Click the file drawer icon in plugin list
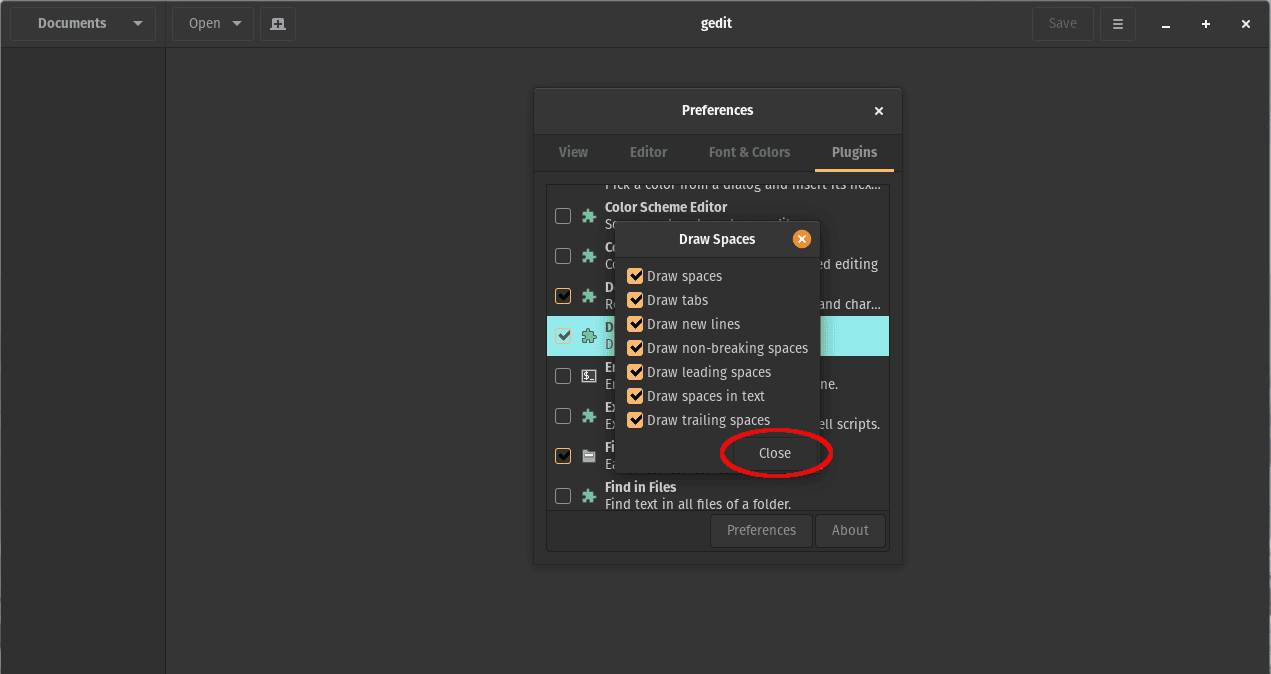1271x674 pixels. click(589, 456)
